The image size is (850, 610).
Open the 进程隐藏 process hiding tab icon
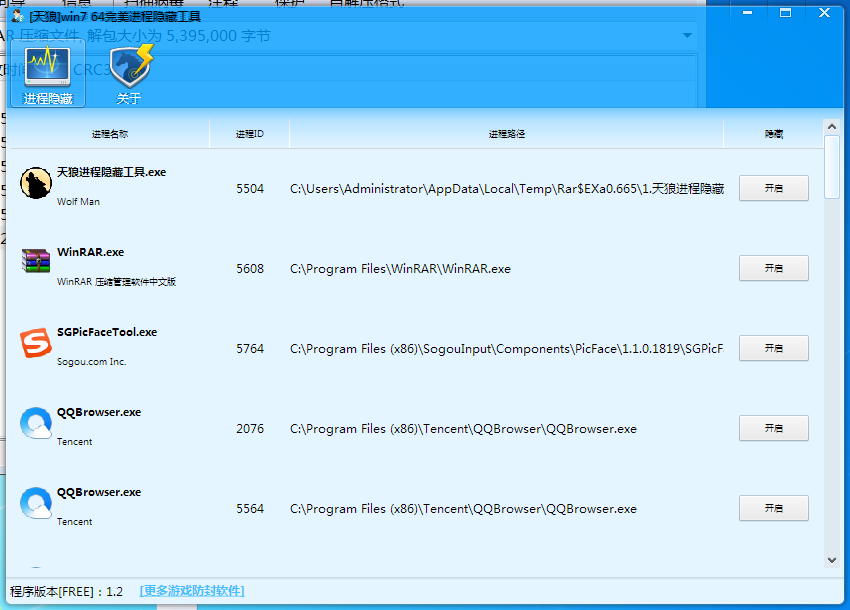tap(47, 67)
